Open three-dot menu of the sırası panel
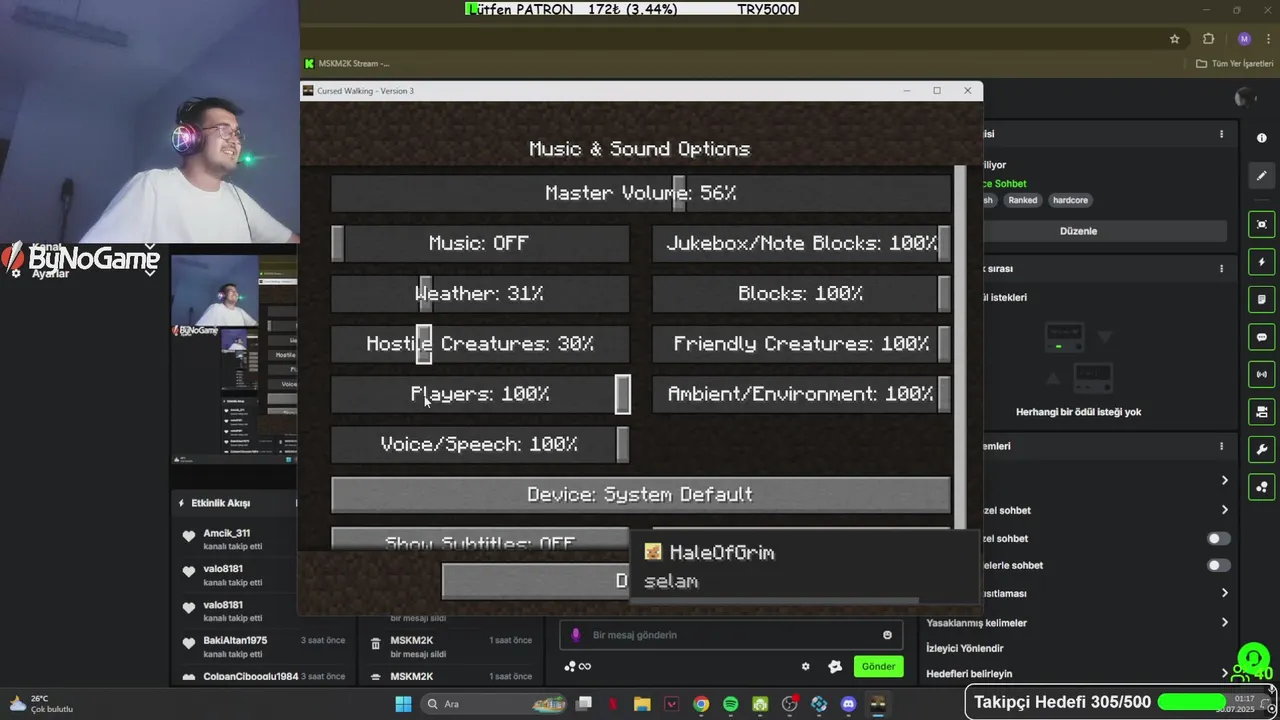Screen dimensions: 1280x720 pos(1221,269)
